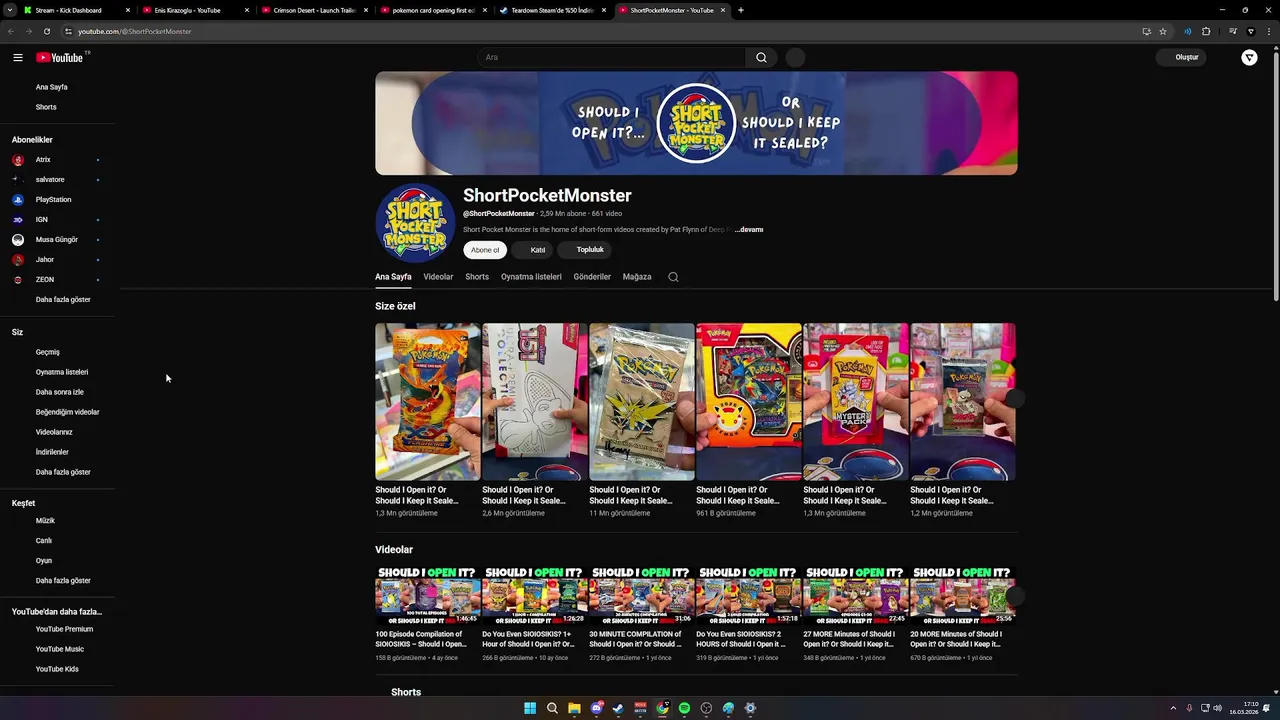Click the page vertical scrollbar
This screenshot has width=1280, height=720.
(x=1275, y=175)
